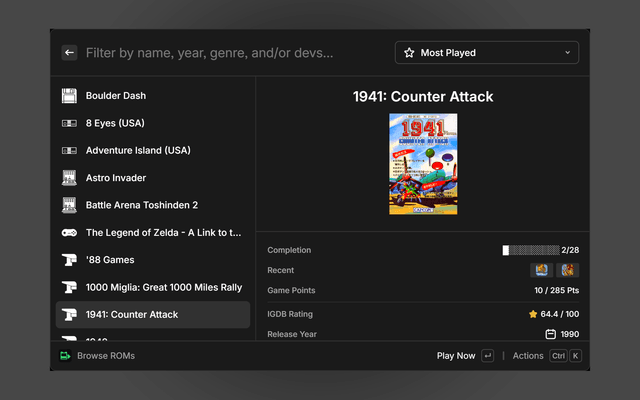Viewport: 640px width, 400px height.
Task: Click the chevron arrow of sort dropdown
Action: 567,53
